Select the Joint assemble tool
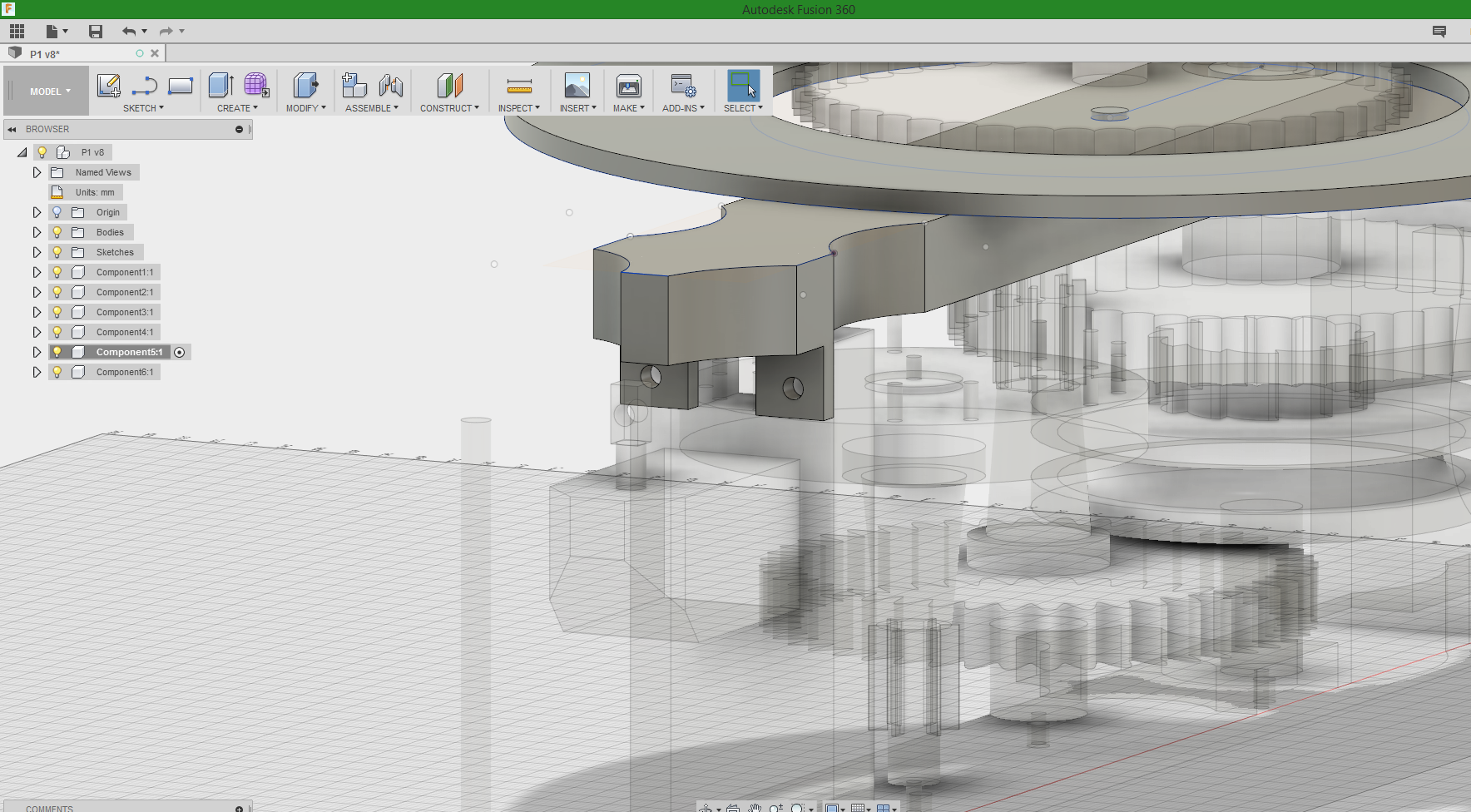1471x812 pixels. [x=391, y=86]
